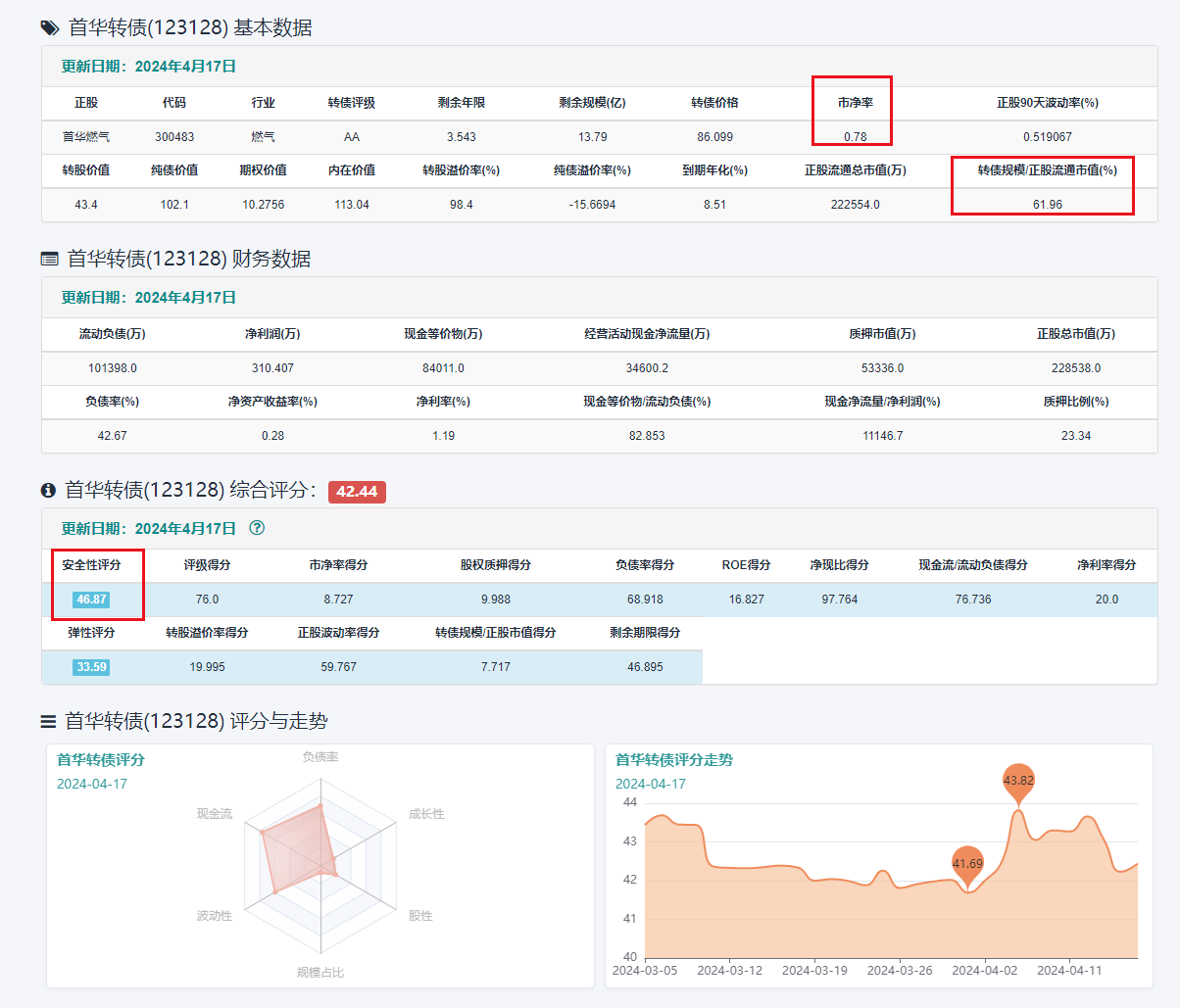The image size is (1180, 1008).
Task: Click the 规模占比 label below radar chart
Action: (320, 972)
